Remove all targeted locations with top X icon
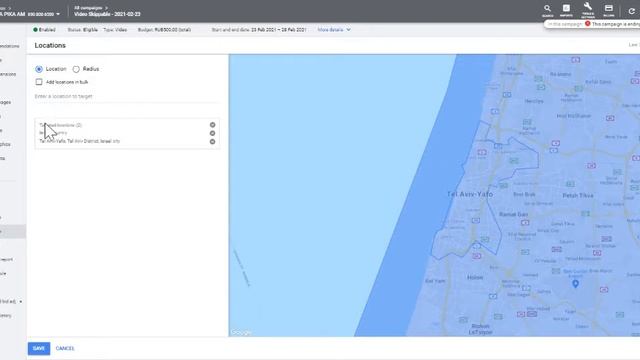Image resolution: width=640 pixels, height=360 pixels. 212,125
